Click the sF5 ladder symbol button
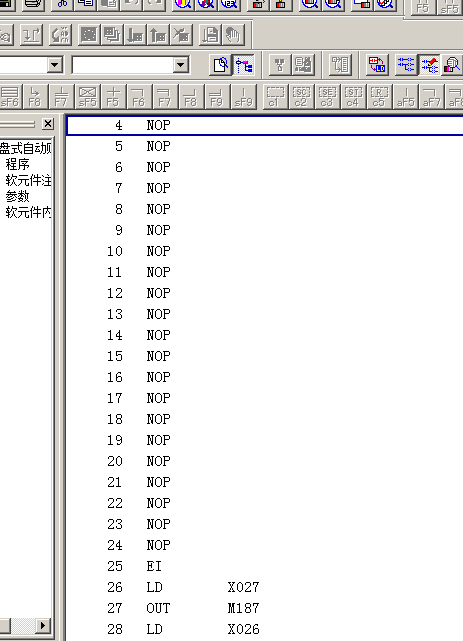The image size is (463, 641). pyautogui.click(x=87, y=97)
